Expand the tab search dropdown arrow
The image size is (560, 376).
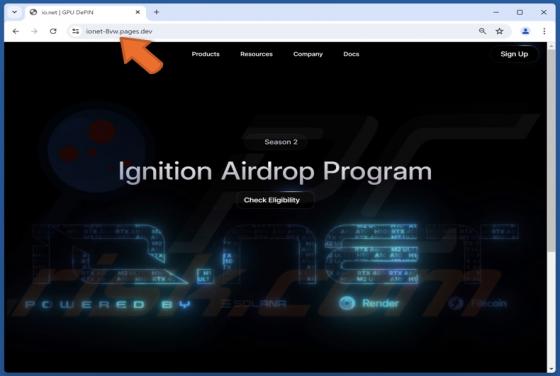pyautogui.click(x=14, y=12)
